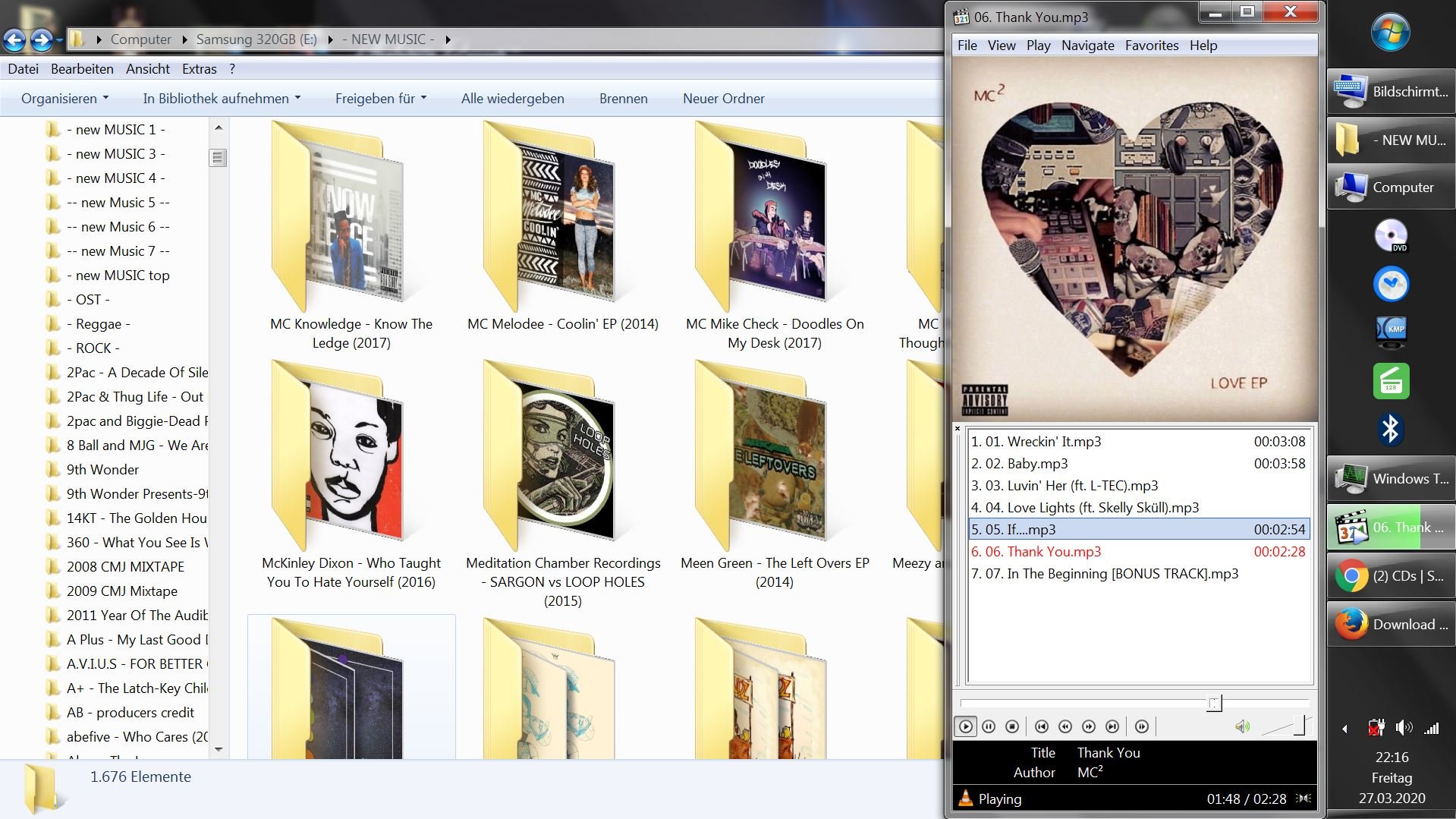Launch the KMP player icon
This screenshot has height=819, width=1456.
pos(1391,331)
